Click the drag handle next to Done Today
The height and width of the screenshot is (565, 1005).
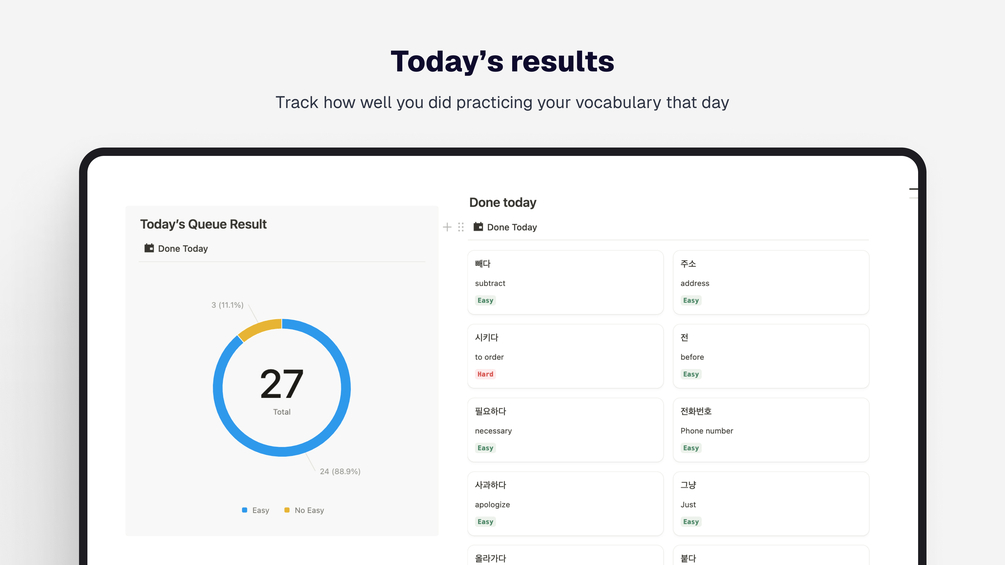click(461, 227)
